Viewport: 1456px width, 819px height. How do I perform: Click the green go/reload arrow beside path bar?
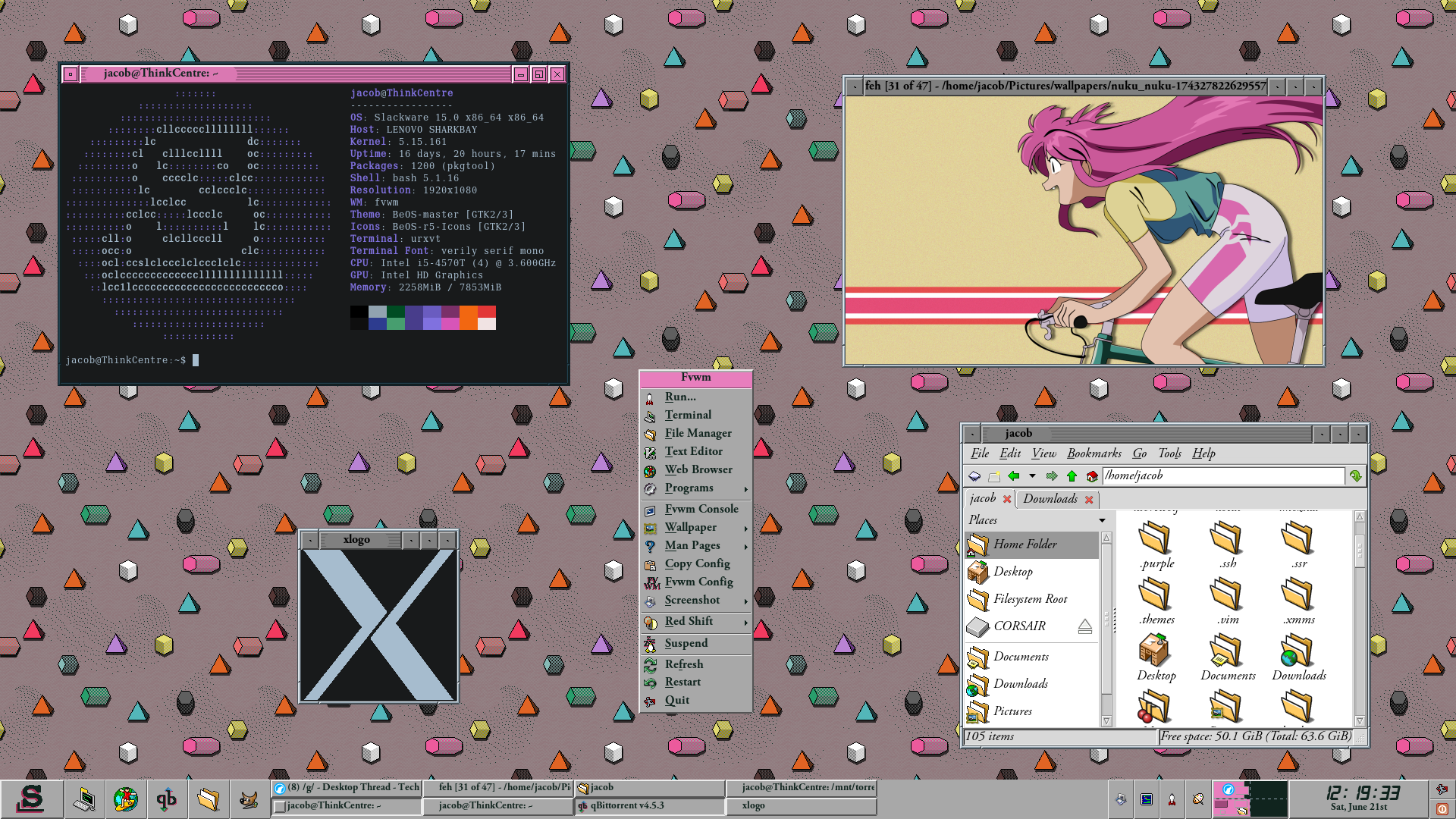point(1355,476)
